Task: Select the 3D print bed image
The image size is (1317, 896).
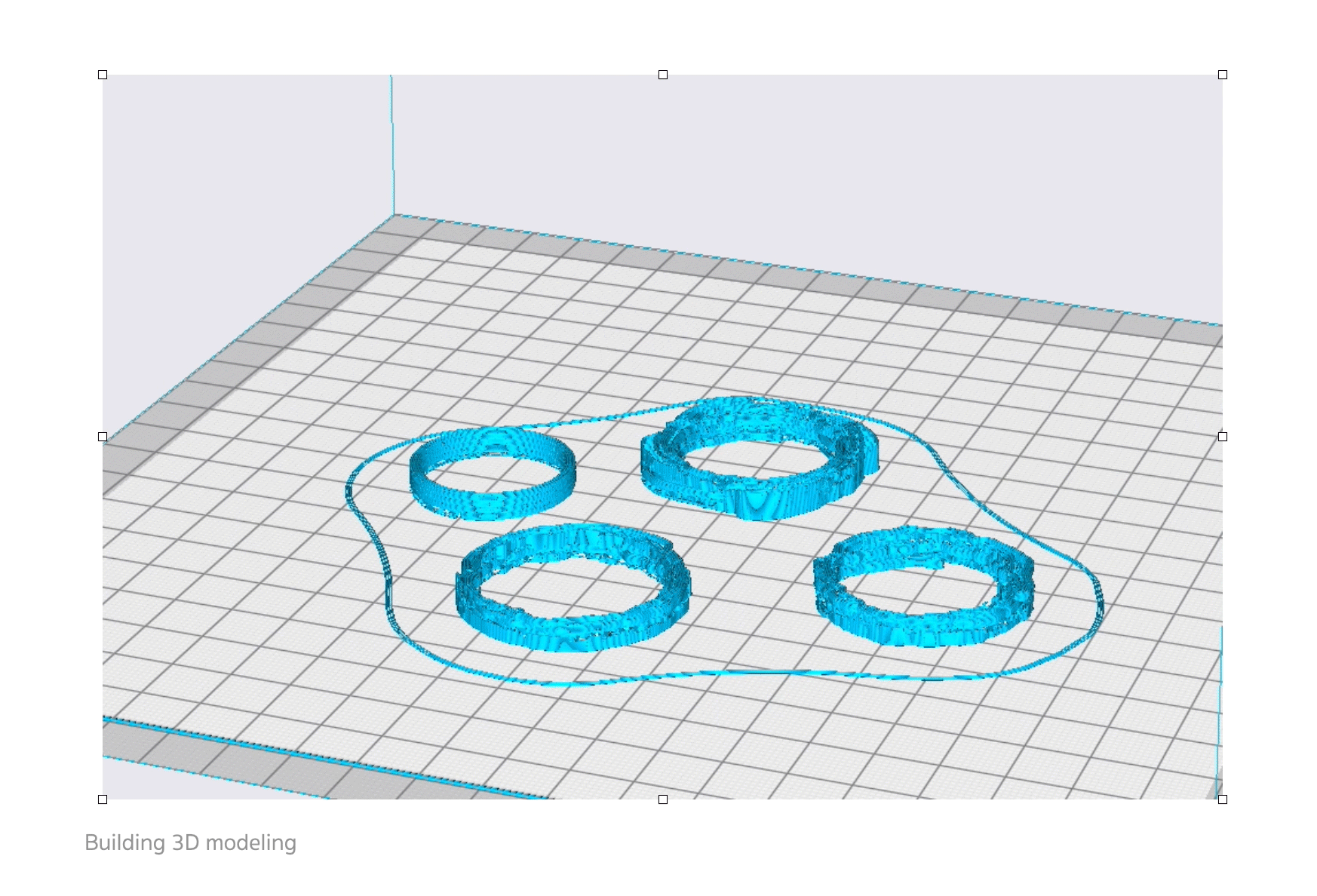Action: (x=662, y=437)
